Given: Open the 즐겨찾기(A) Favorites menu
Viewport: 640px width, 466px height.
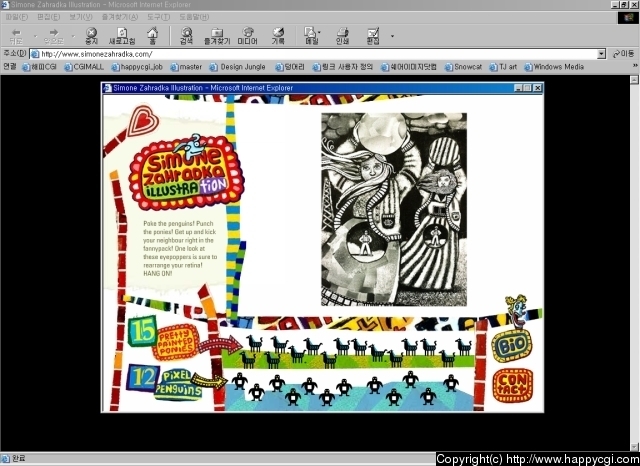Looking at the screenshot, I should (120, 17).
